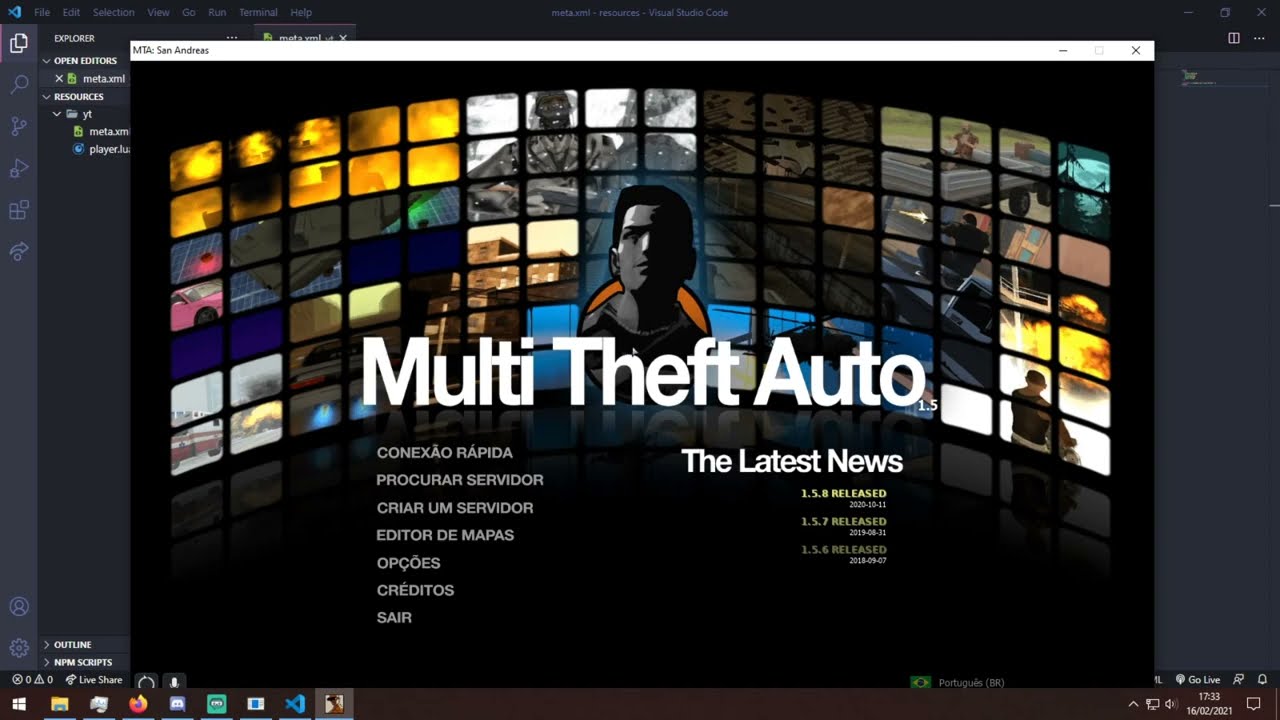
Task: Open CRÉDITOS in the MTA menu
Action: coord(415,590)
